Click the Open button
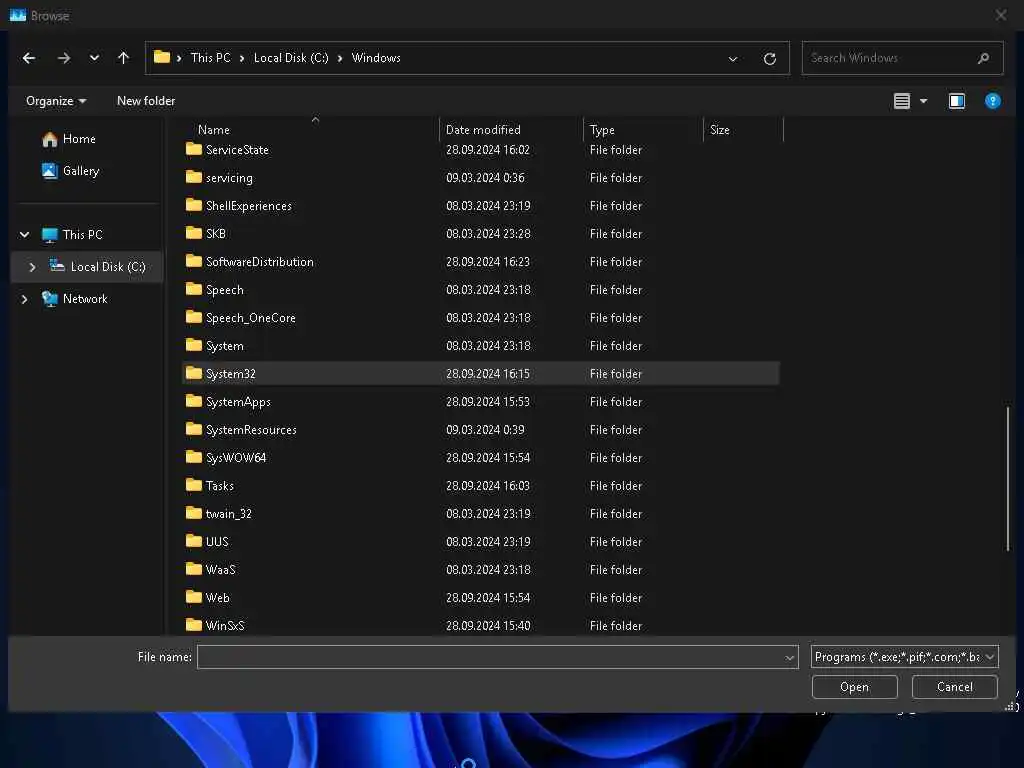This screenshot has width=1024, height=768. click(854, 688)
